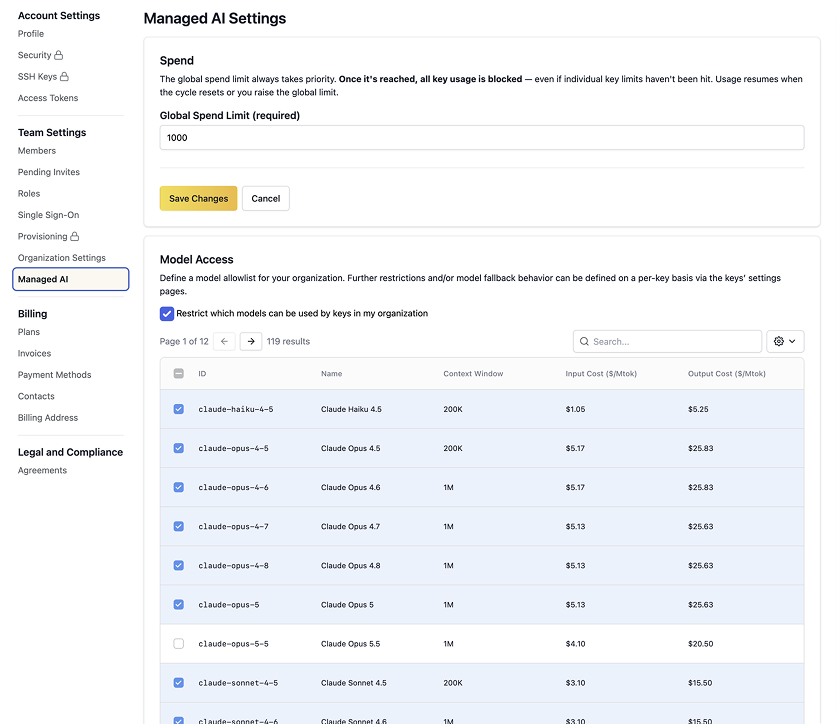Open Profile in Account Settings

click(x=31, y=34)
